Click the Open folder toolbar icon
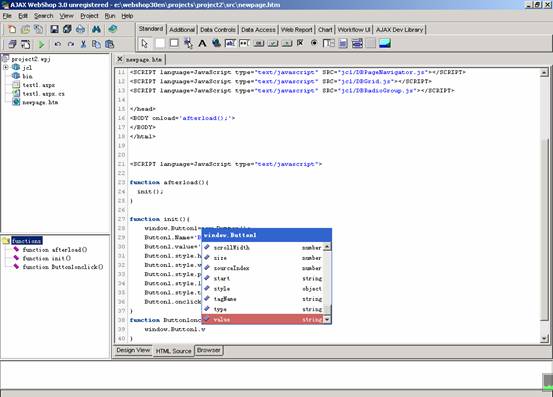 (x=25, y=29)
